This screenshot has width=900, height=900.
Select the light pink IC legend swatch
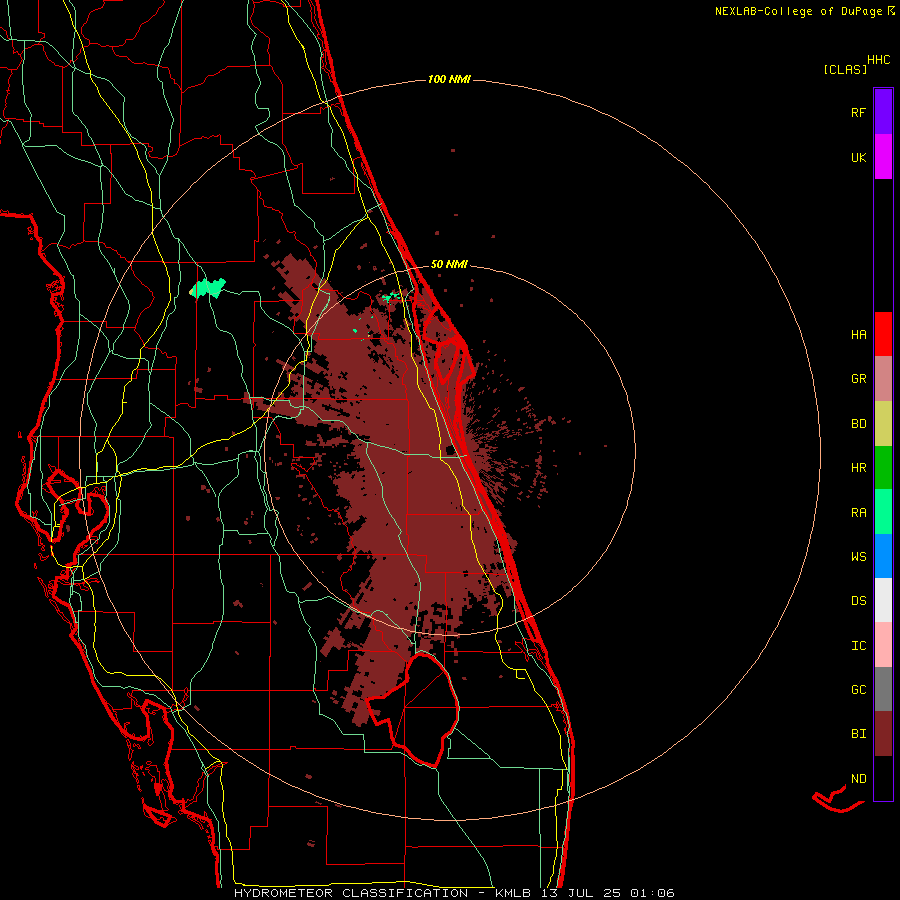tap(883, 645)
